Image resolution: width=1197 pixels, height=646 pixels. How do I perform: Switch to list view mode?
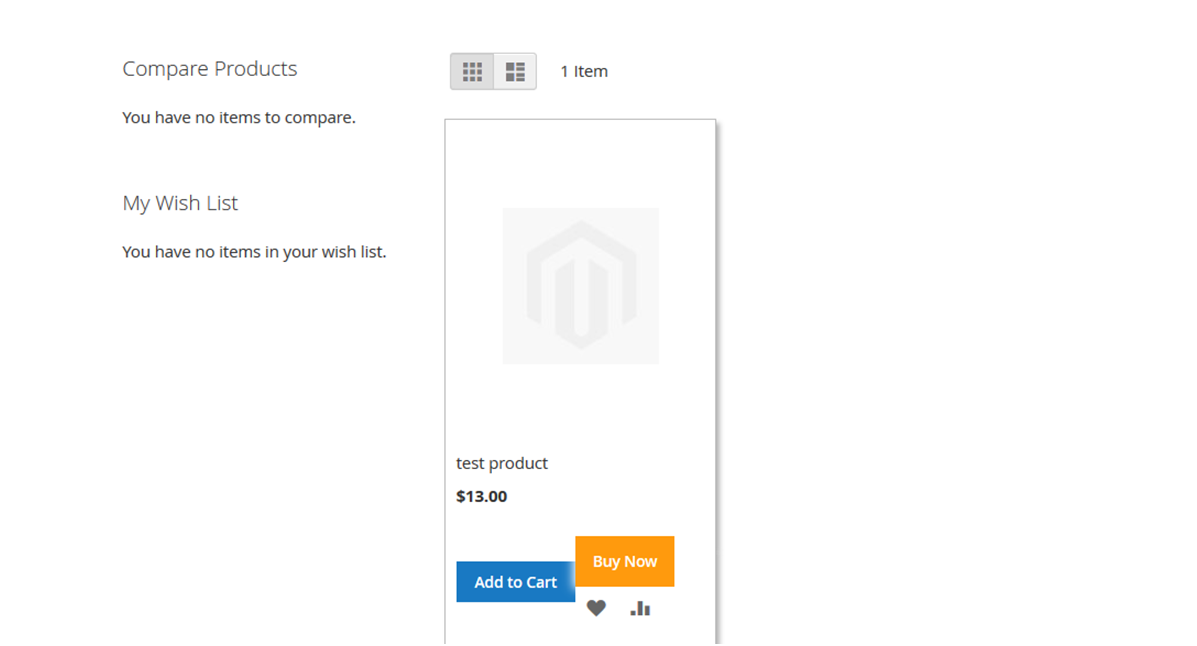515,72
